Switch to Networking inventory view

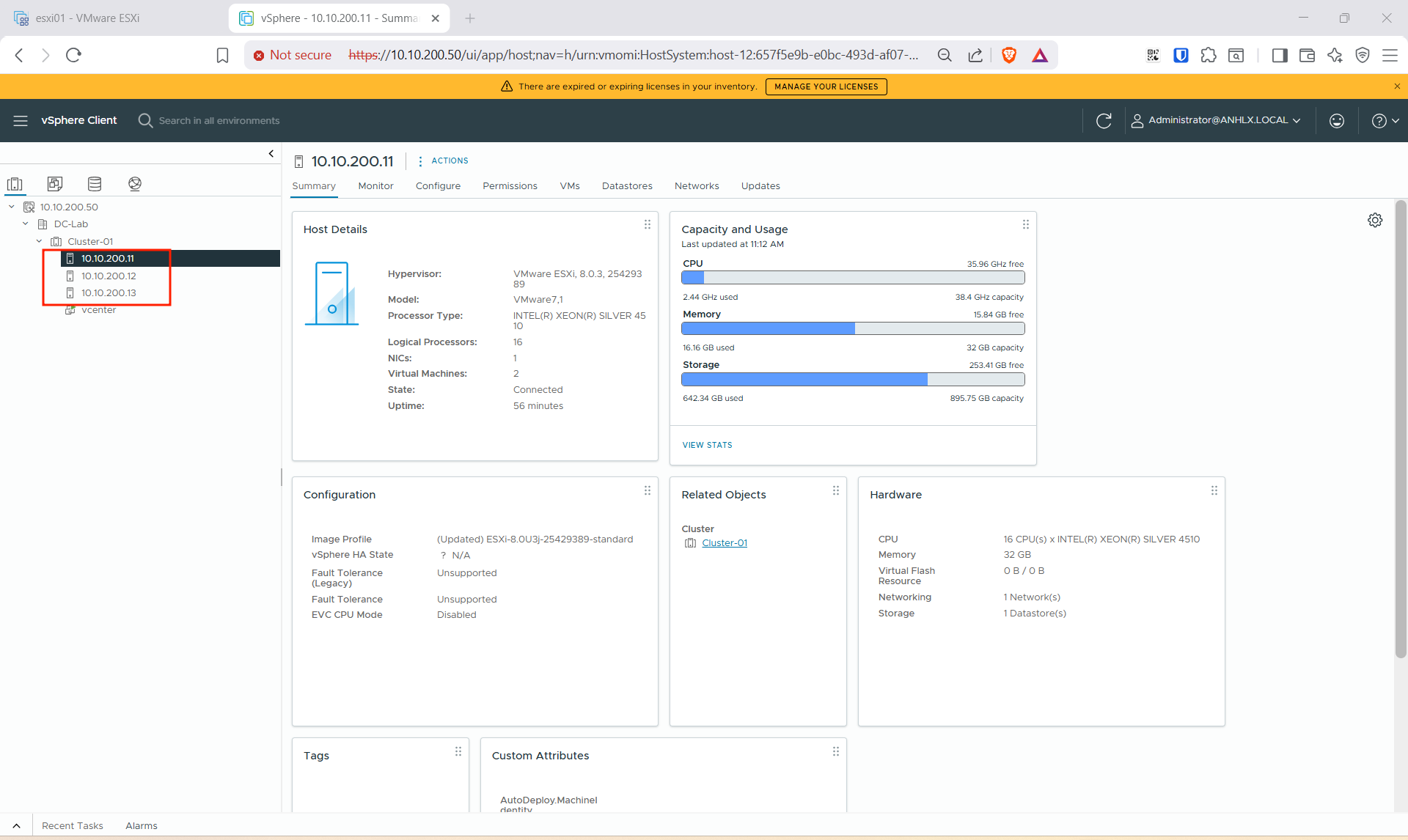[x=135, y=183]
